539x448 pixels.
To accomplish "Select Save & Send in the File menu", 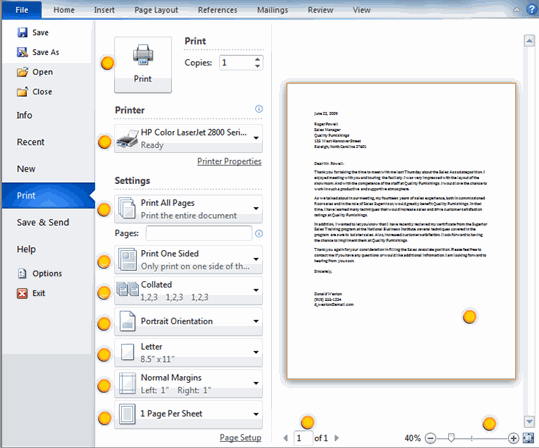I will 43,222.
